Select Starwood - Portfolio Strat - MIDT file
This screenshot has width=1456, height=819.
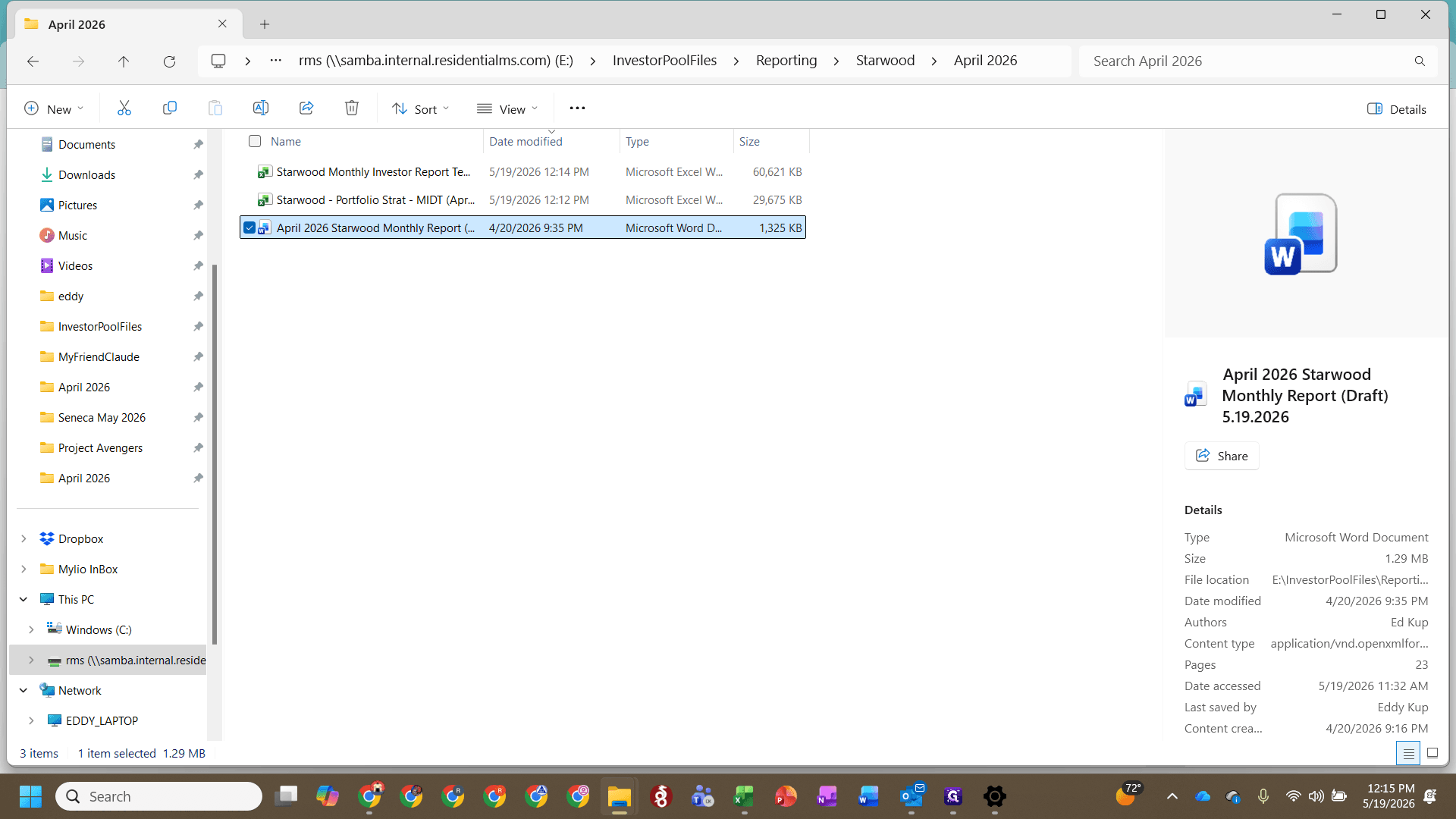click(x=523, y=200)
